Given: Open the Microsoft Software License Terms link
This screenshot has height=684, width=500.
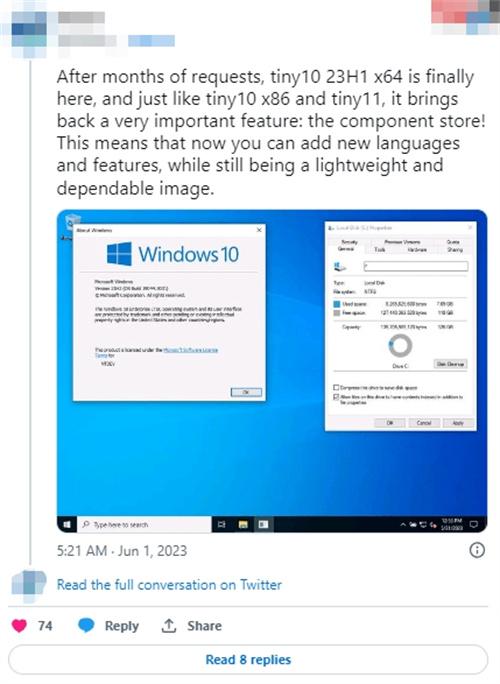Looking at the screenshot, I should click(190, 350).
